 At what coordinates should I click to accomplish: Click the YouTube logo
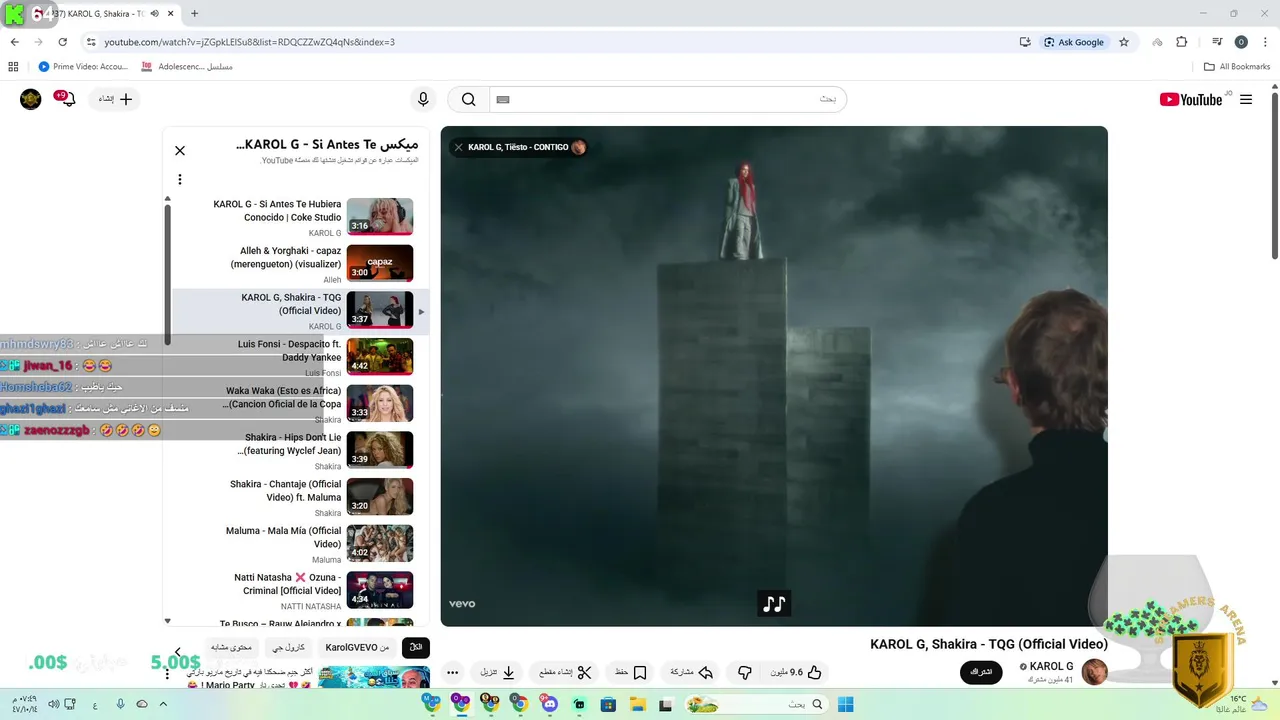(x=1190, y=99)
